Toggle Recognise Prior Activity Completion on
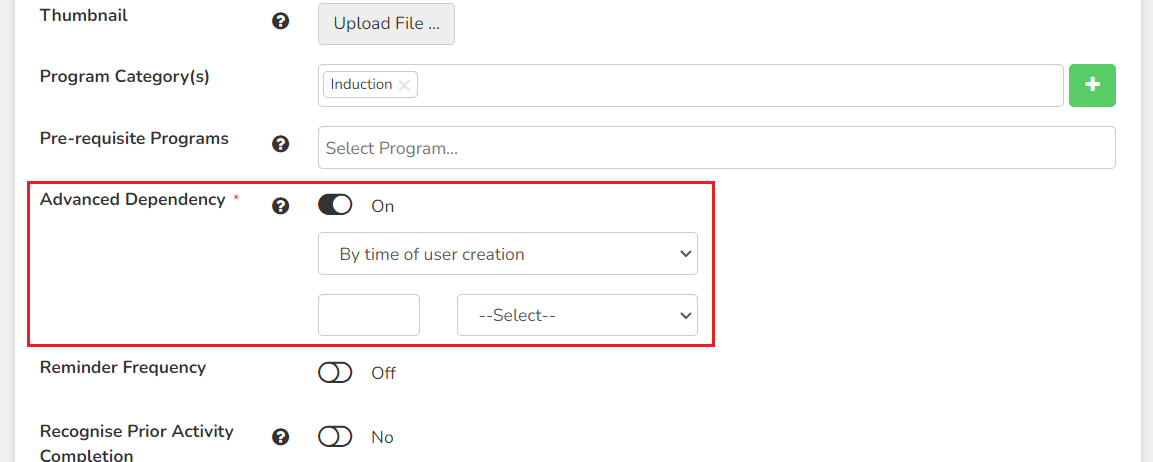 335,437
